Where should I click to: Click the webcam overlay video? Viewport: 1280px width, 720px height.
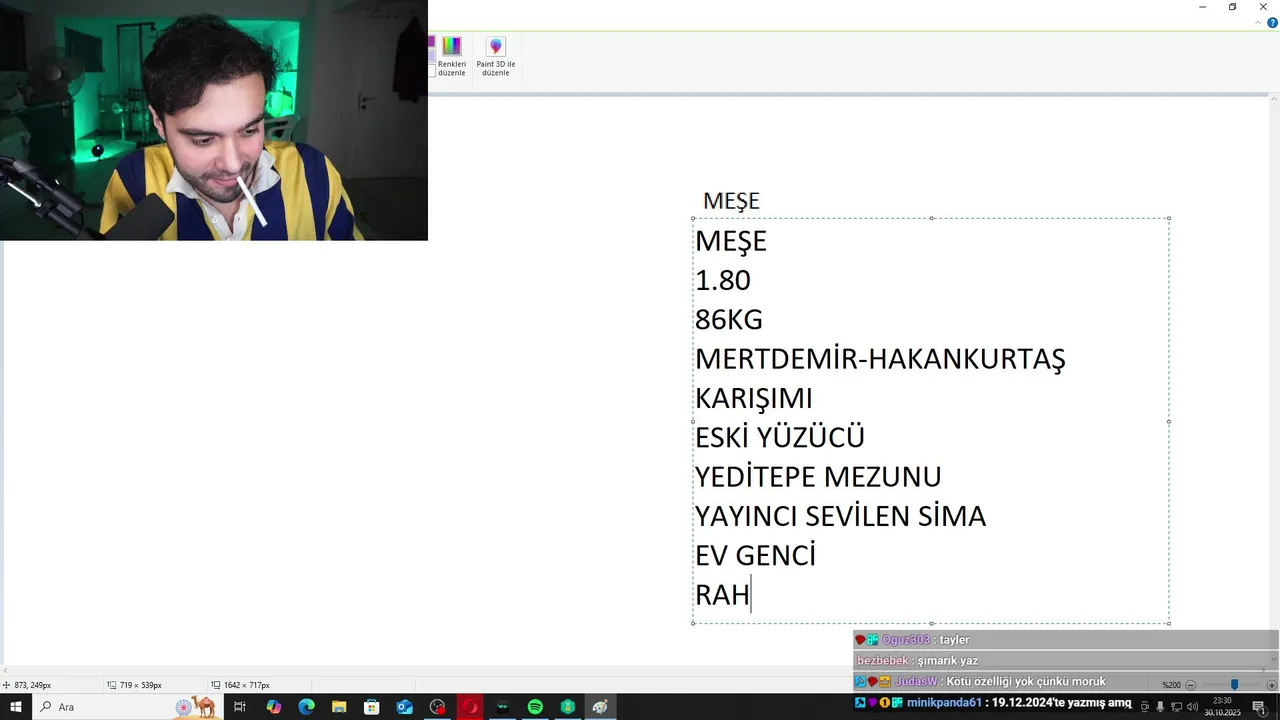(x=214, y=120)
